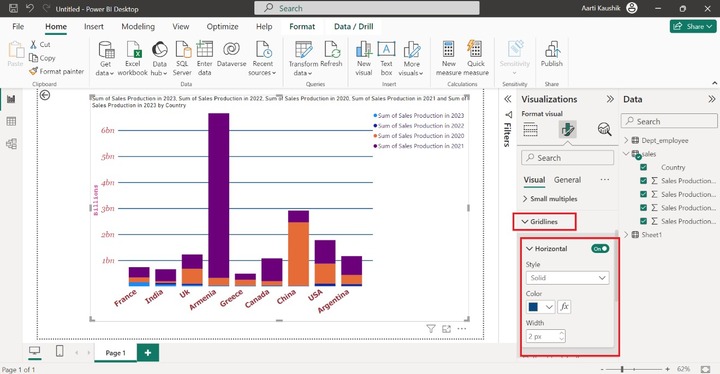Collapse the Horizontal subsection

(x=529, y=249)
